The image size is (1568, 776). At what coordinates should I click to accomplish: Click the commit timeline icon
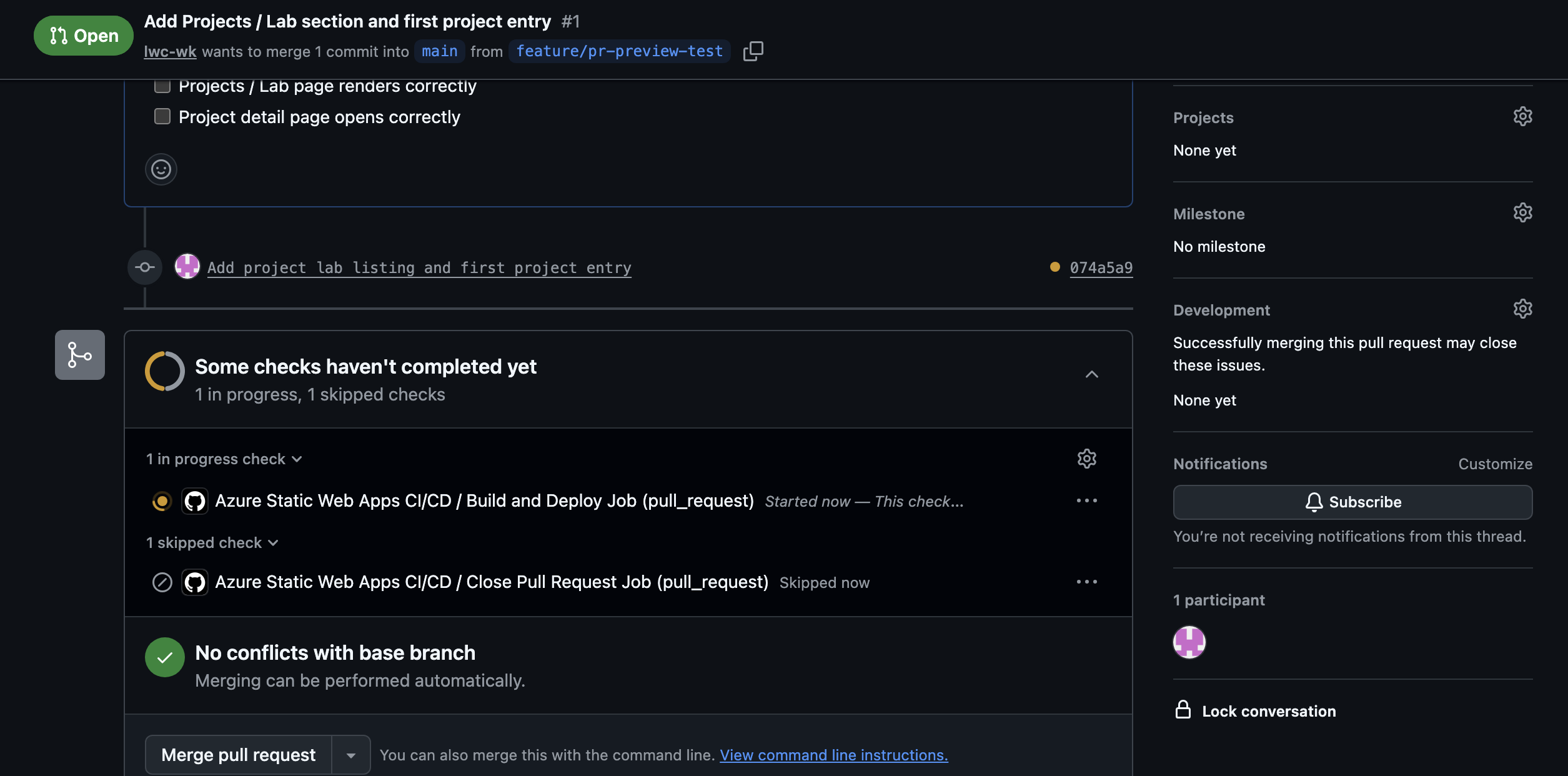pos(145,267)
